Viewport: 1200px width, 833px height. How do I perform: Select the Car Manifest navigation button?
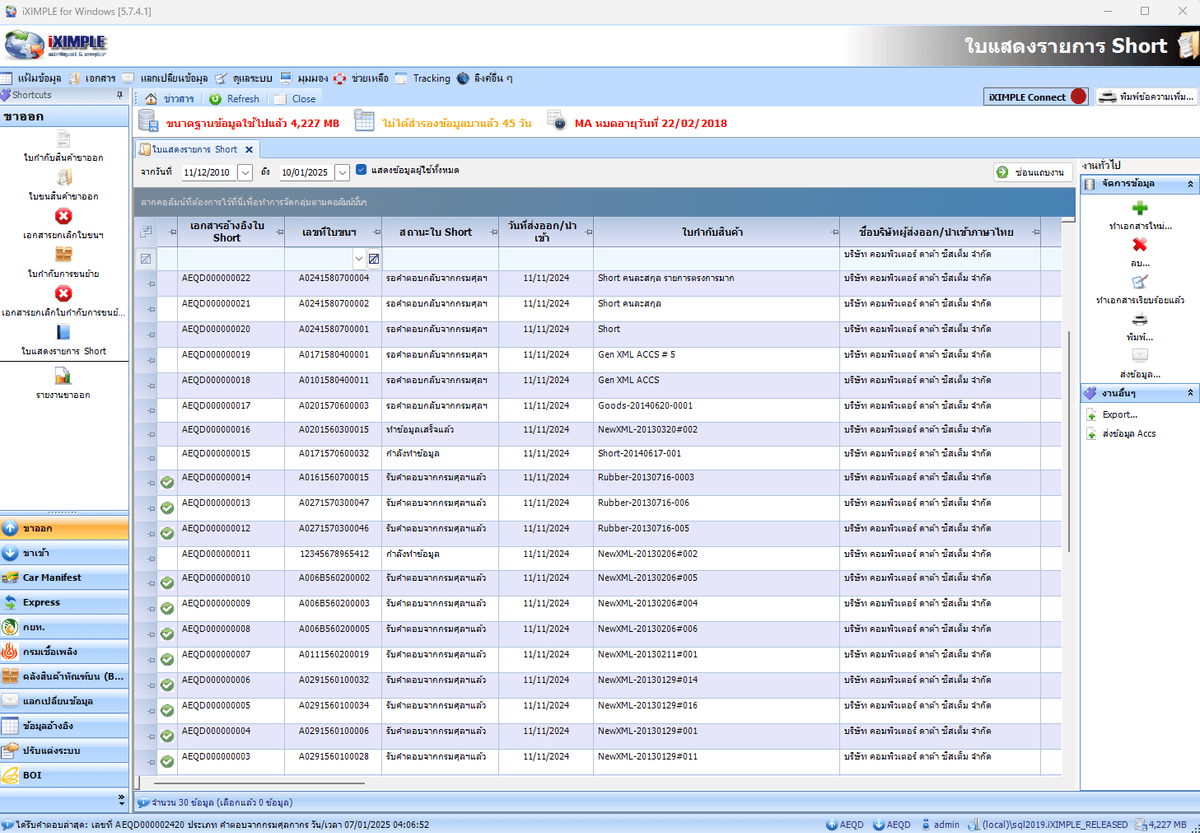coord(65,577)
